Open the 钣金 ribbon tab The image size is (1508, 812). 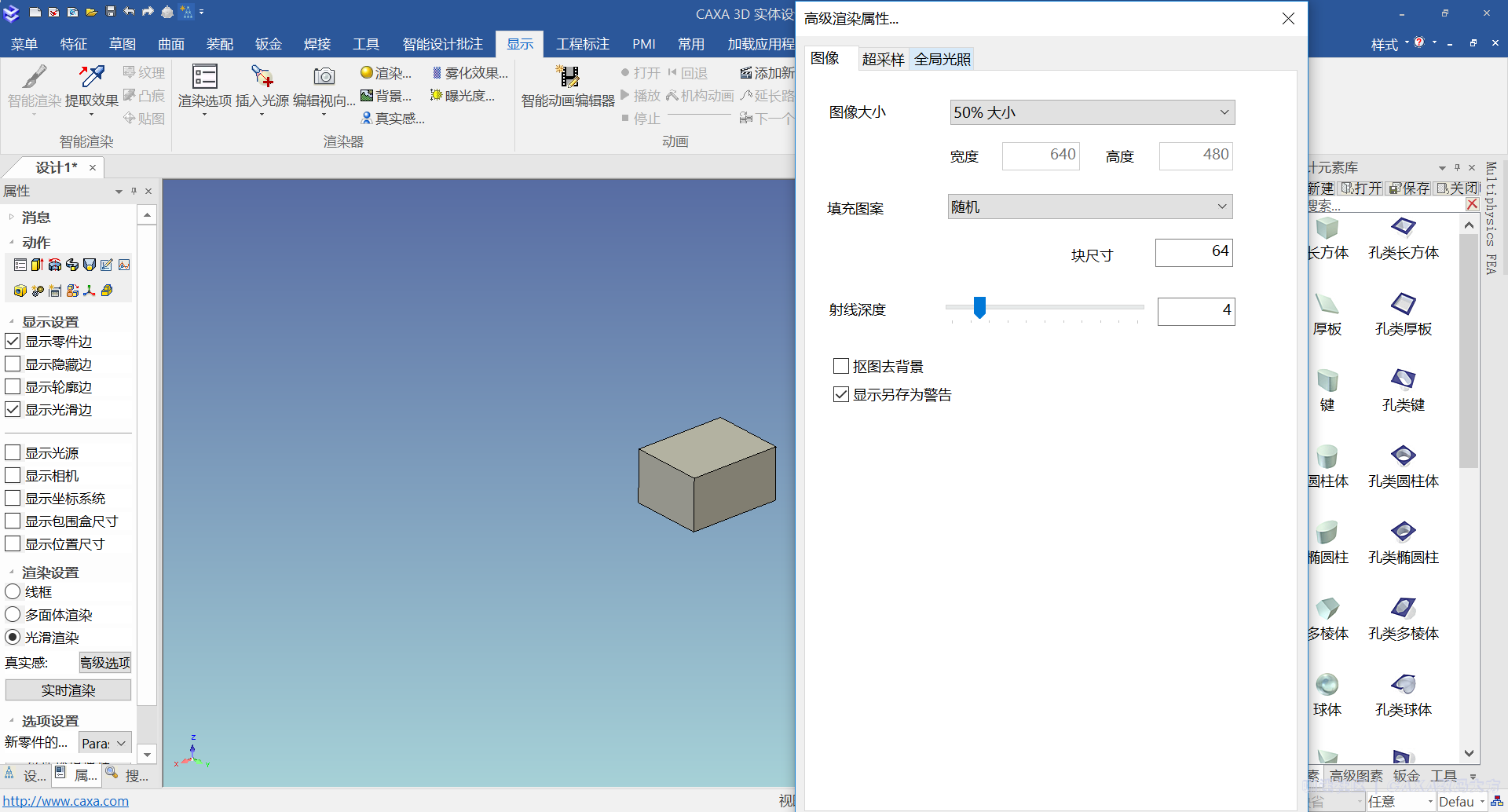point(269,44)
